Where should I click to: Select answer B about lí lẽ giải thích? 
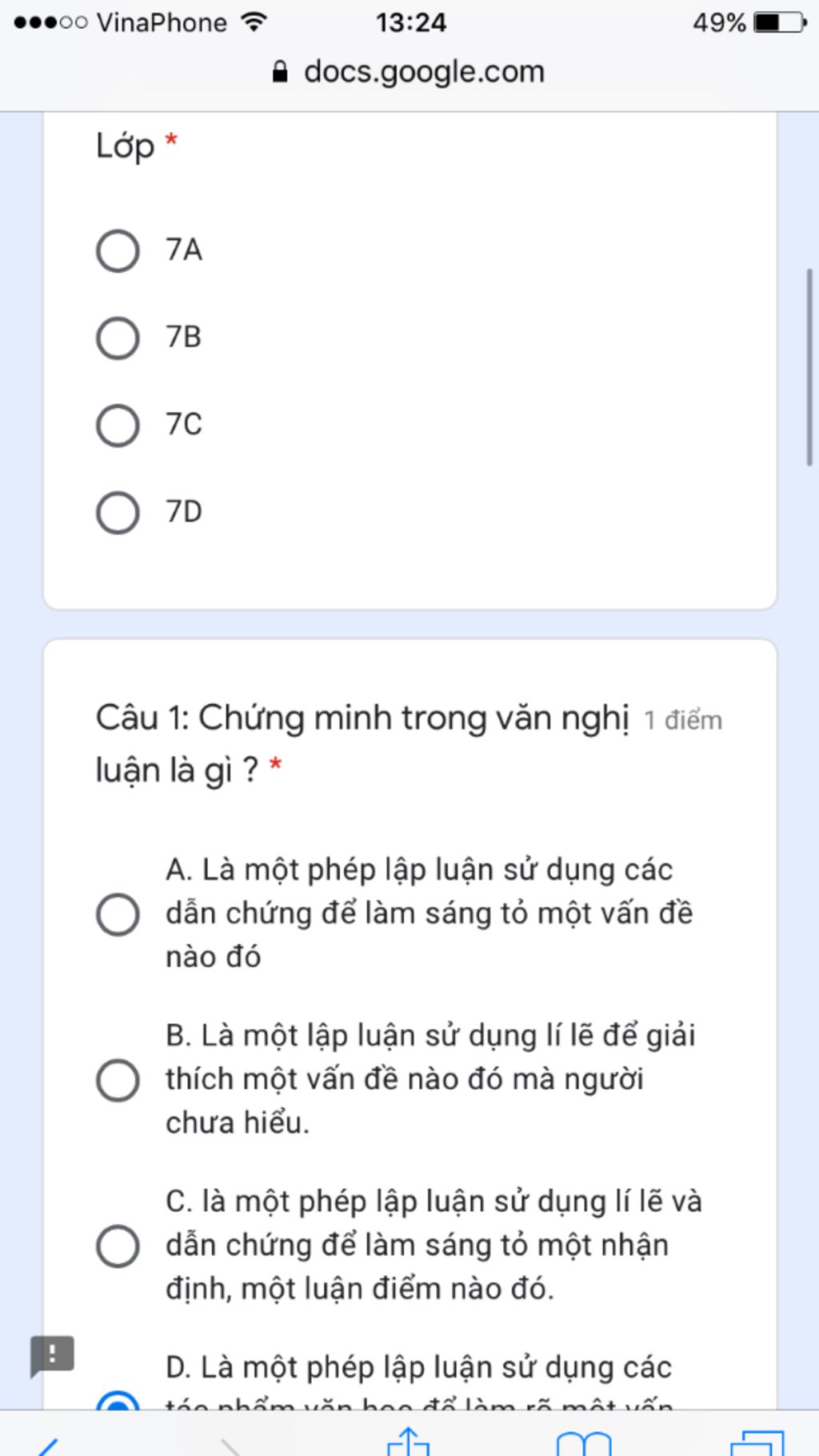click(x=118, y=1080)
